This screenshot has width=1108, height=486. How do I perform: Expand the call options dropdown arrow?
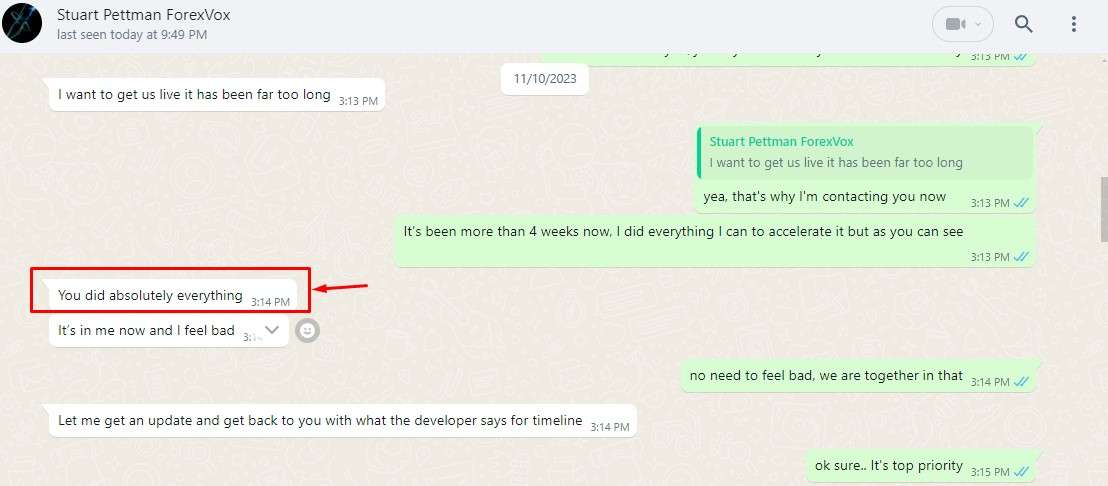[979, 25]
